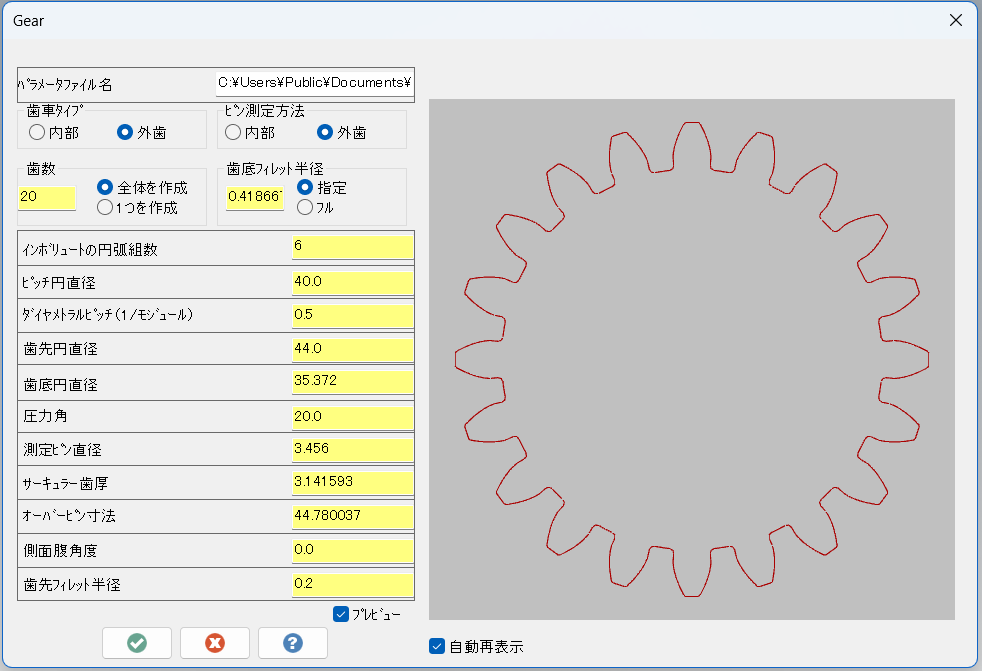Viewport: 982px width, 671px height.
Task: Select the 全体を作成 radio option
Action: tap(105, 187)
